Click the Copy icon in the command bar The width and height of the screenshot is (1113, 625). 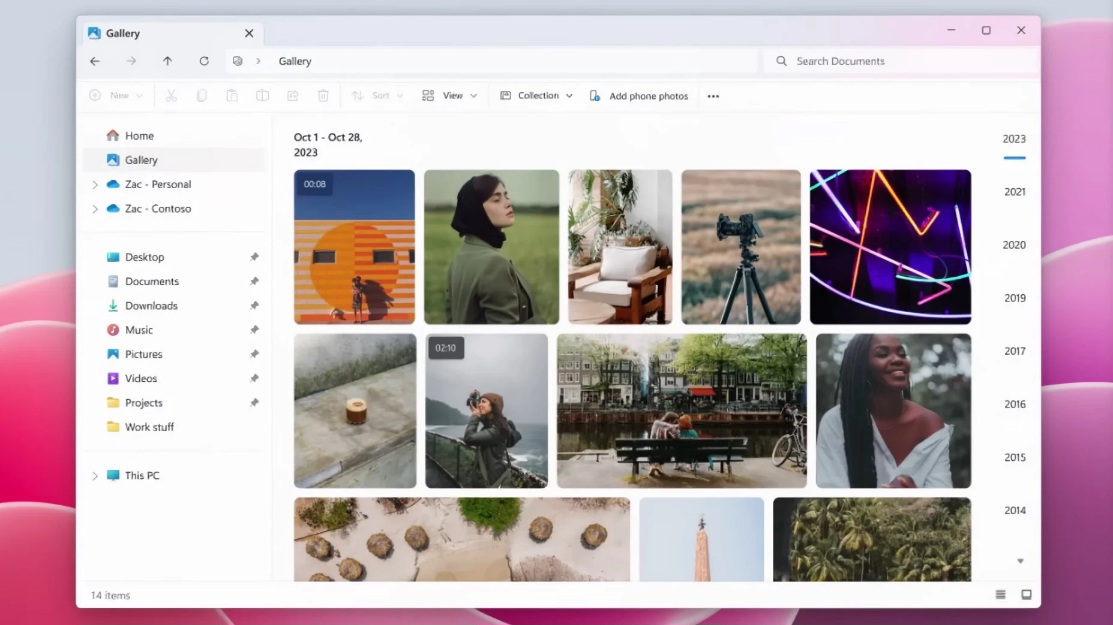[x=201, y=95]
